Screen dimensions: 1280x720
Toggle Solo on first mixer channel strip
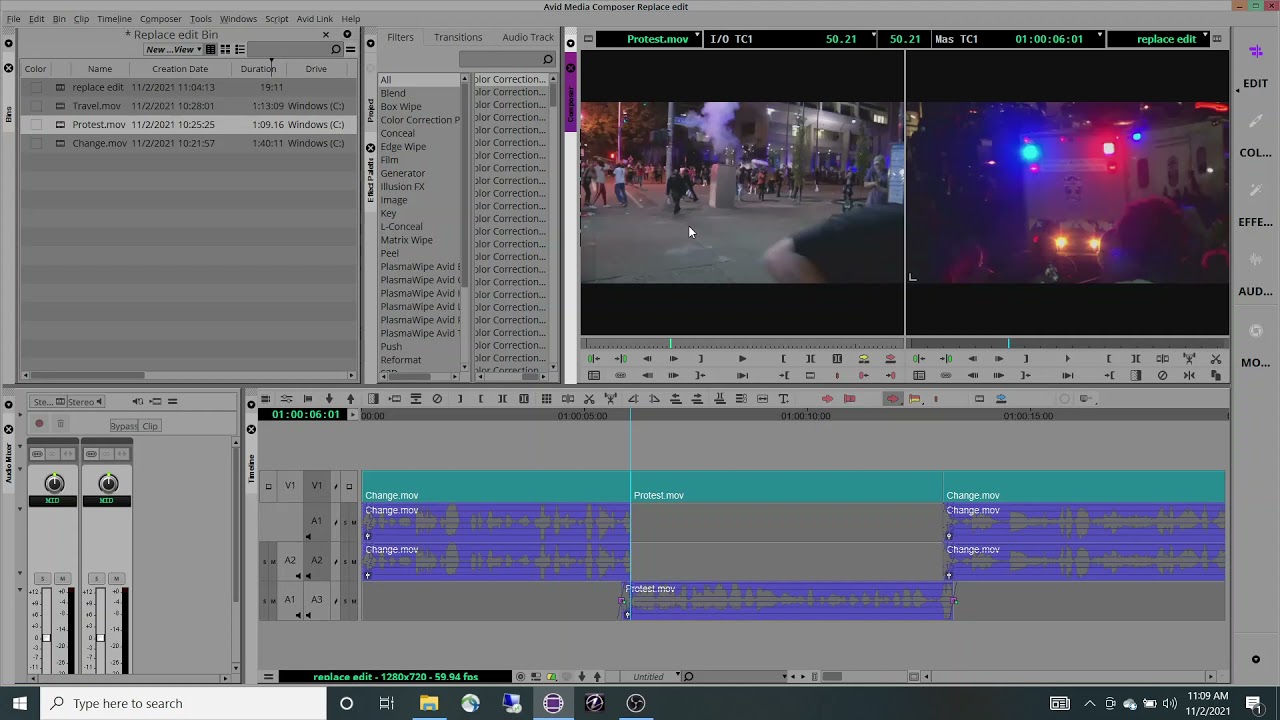pyautogui.click(x=43, y=578)
